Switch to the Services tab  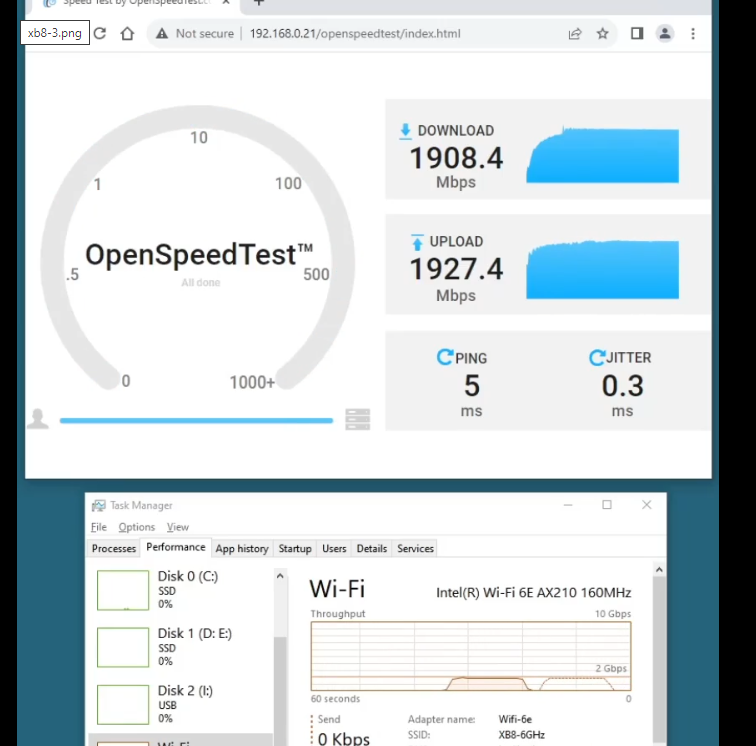[x=416, y=548]
